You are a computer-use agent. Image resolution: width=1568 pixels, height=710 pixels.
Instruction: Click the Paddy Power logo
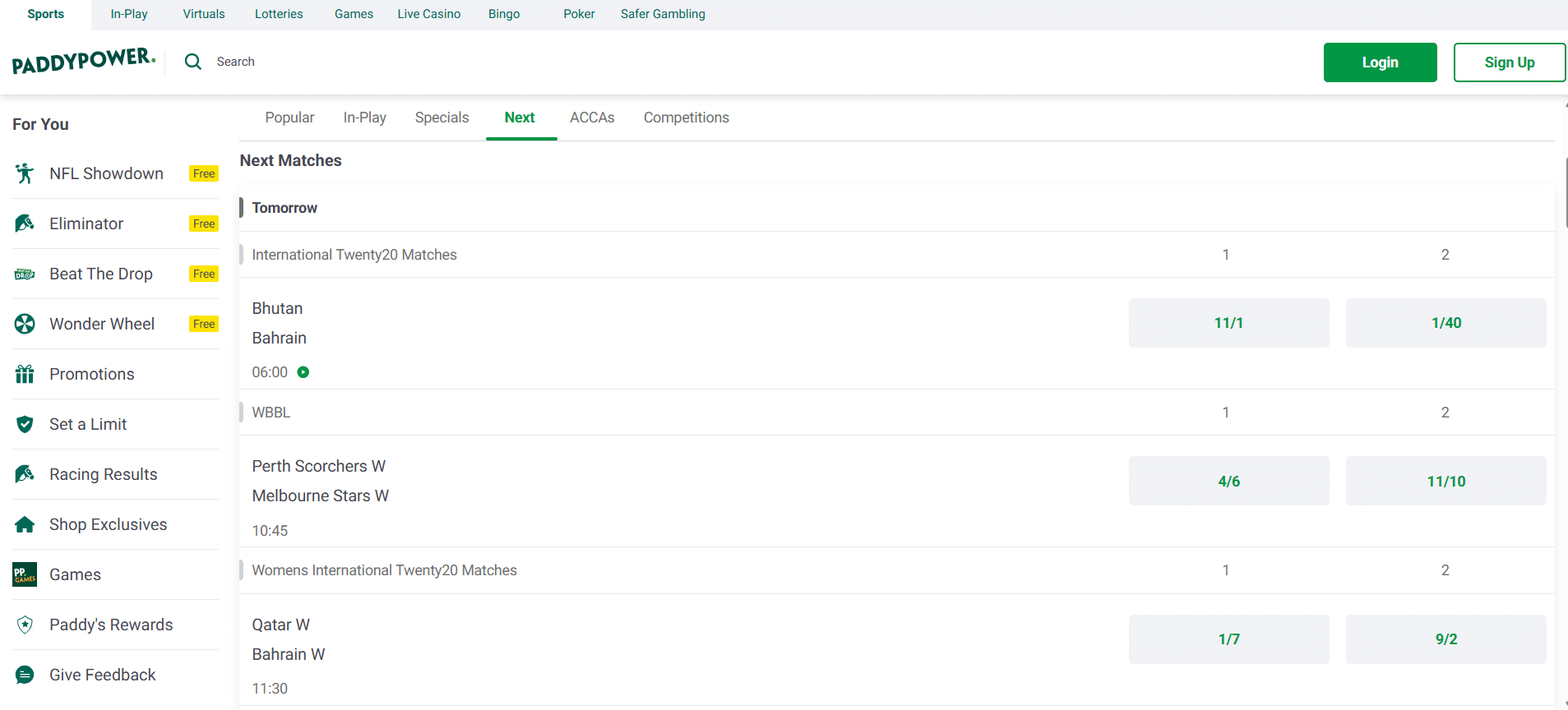84,61
